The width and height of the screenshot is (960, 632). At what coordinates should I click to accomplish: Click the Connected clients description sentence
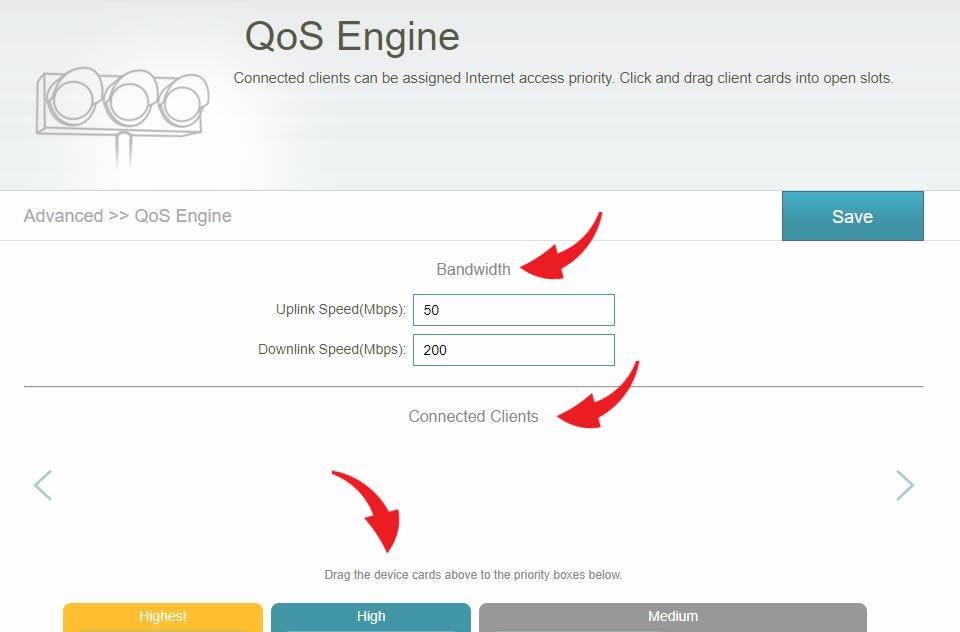click(563, 78)
